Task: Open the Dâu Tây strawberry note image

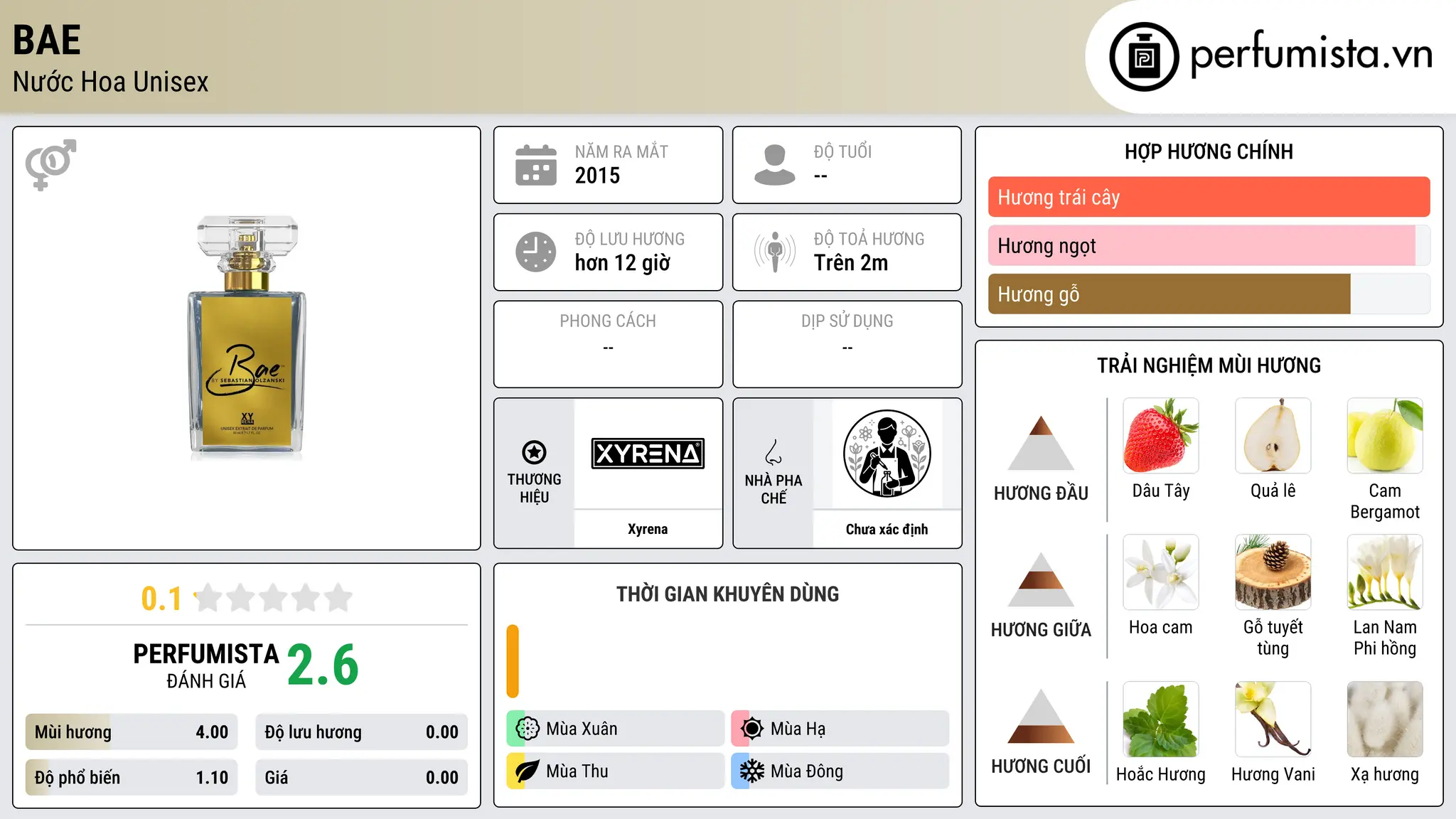Action: (1161, 436)
